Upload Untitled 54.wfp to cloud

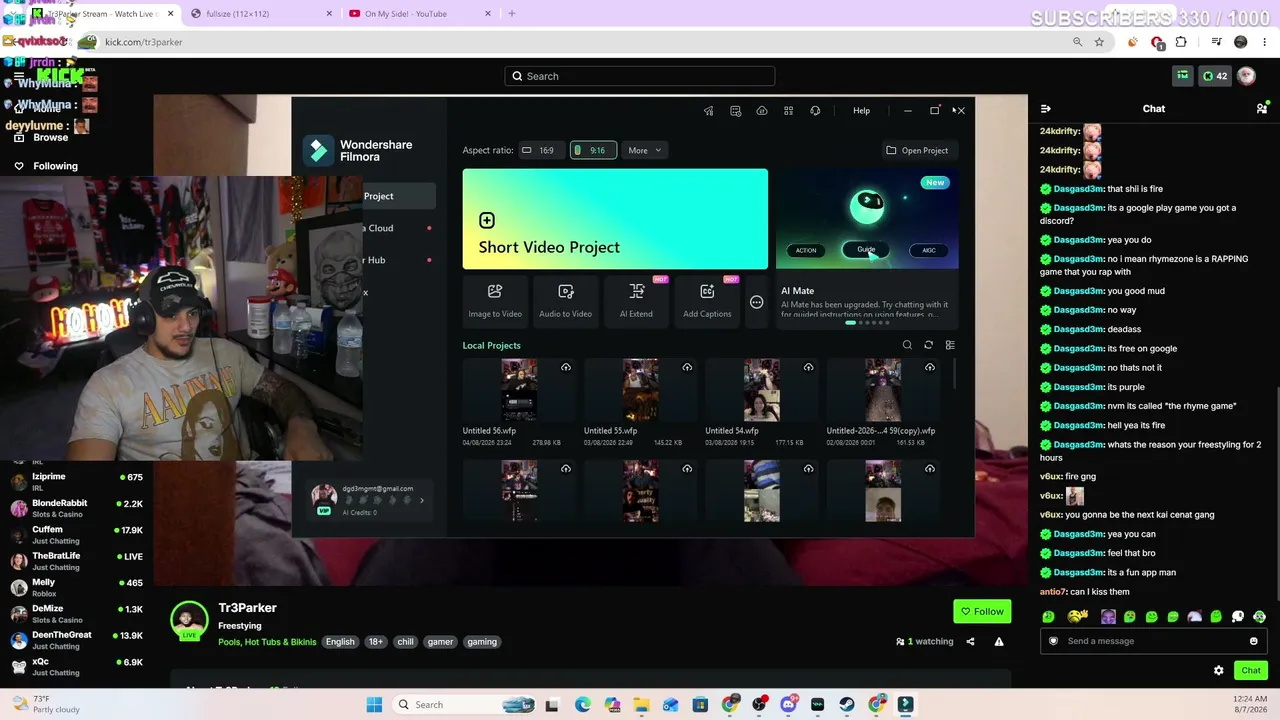808,368
